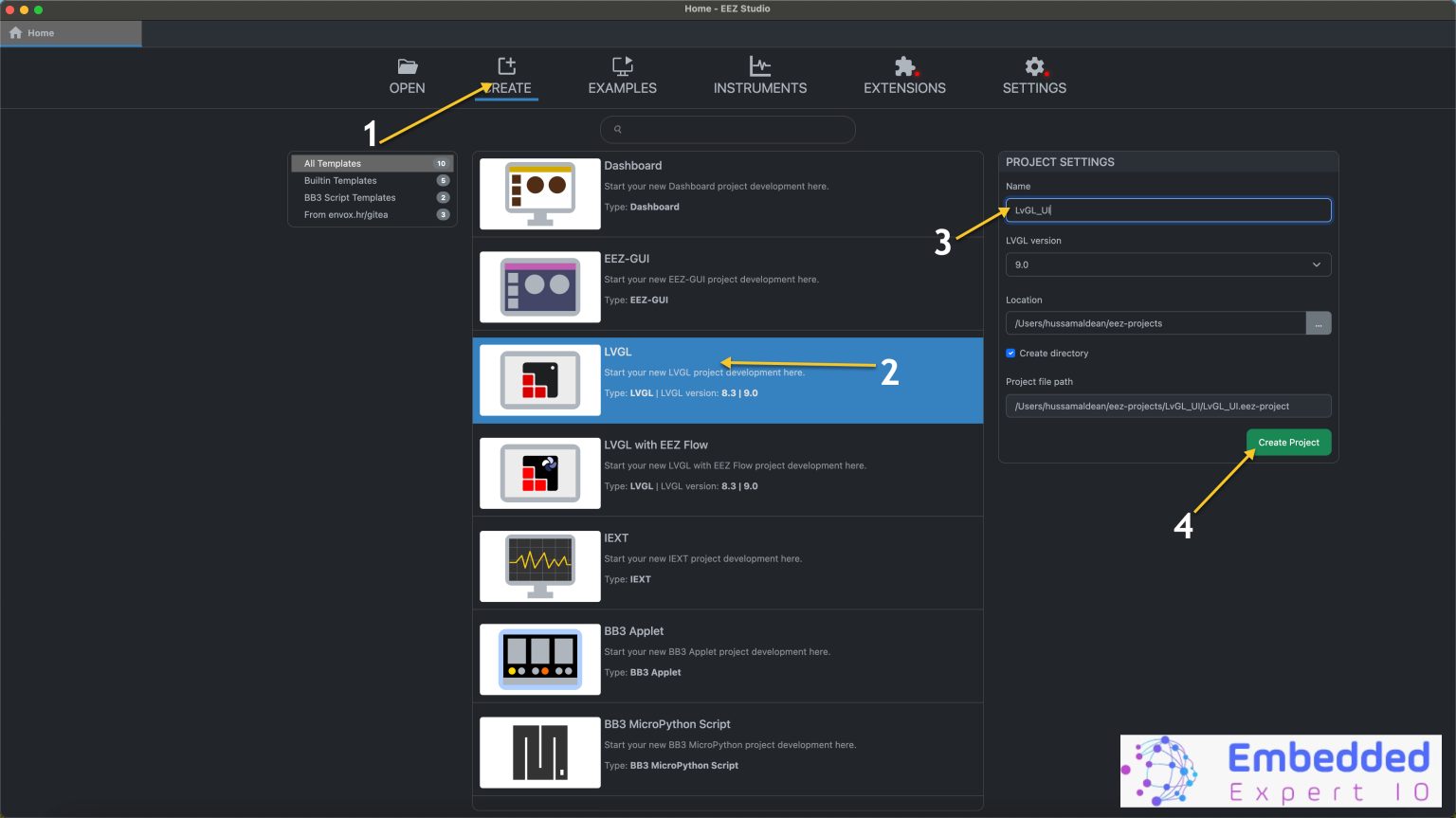Choose the LVGL with EEZ Flow template
The width and height of the screenshot is (1456, 818).
tap(728, 471)
